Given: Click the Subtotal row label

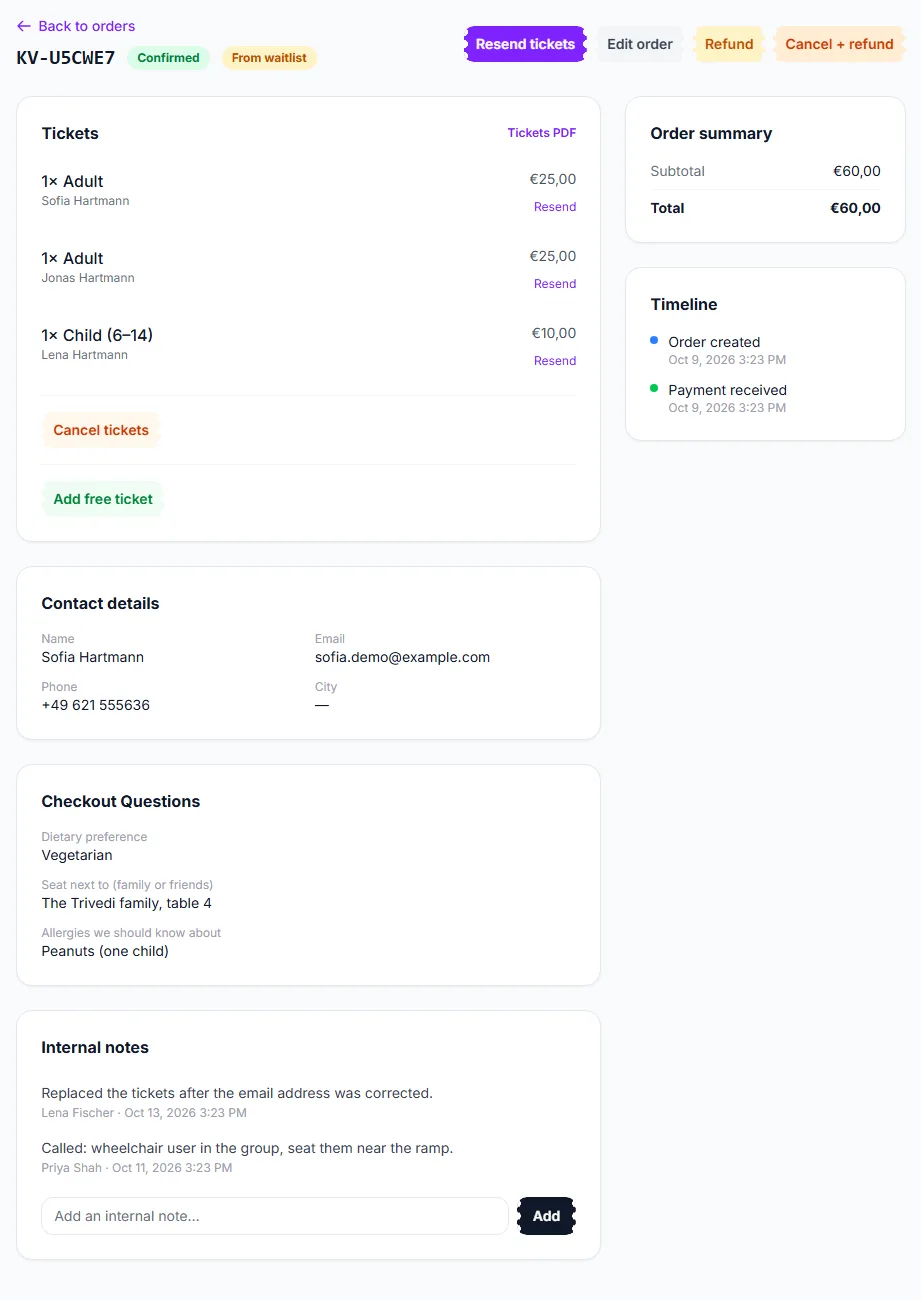Looking at the screenshot, I should [x=677, y=171].
